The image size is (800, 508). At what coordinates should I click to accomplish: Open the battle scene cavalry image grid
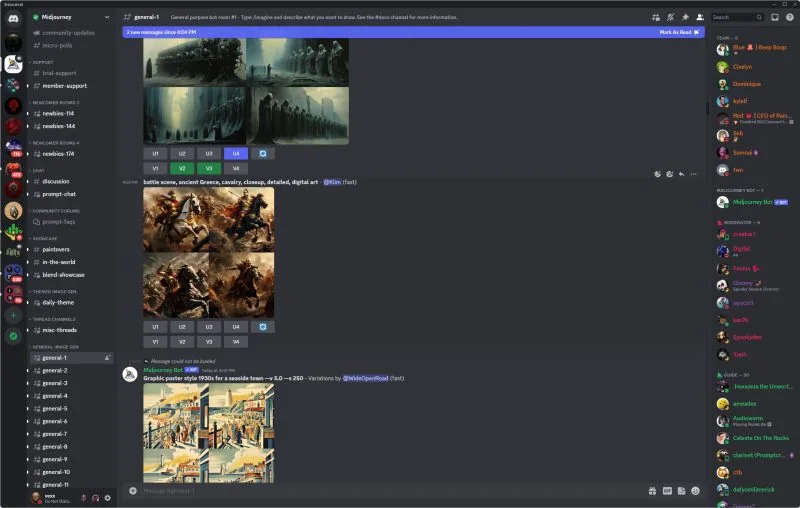(209, 253)
